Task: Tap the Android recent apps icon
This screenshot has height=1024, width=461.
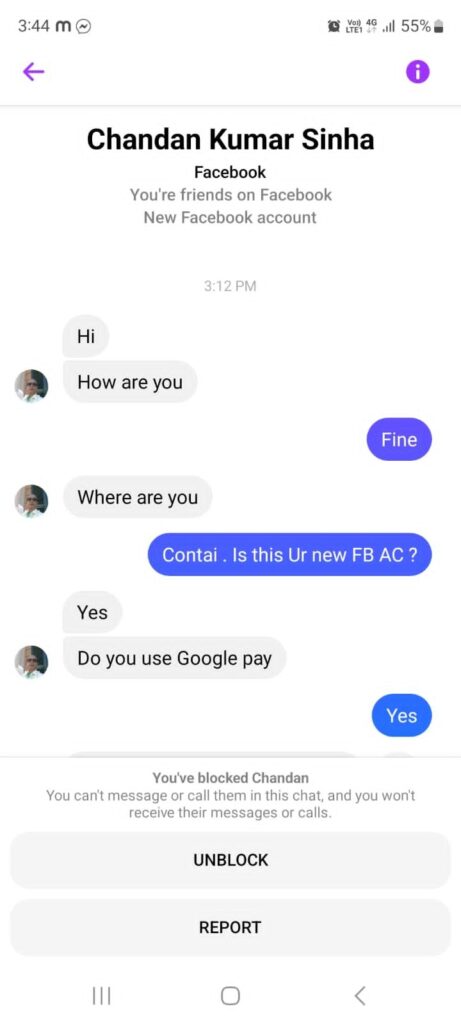Action: pyautogui.click(x=101, y=995)
